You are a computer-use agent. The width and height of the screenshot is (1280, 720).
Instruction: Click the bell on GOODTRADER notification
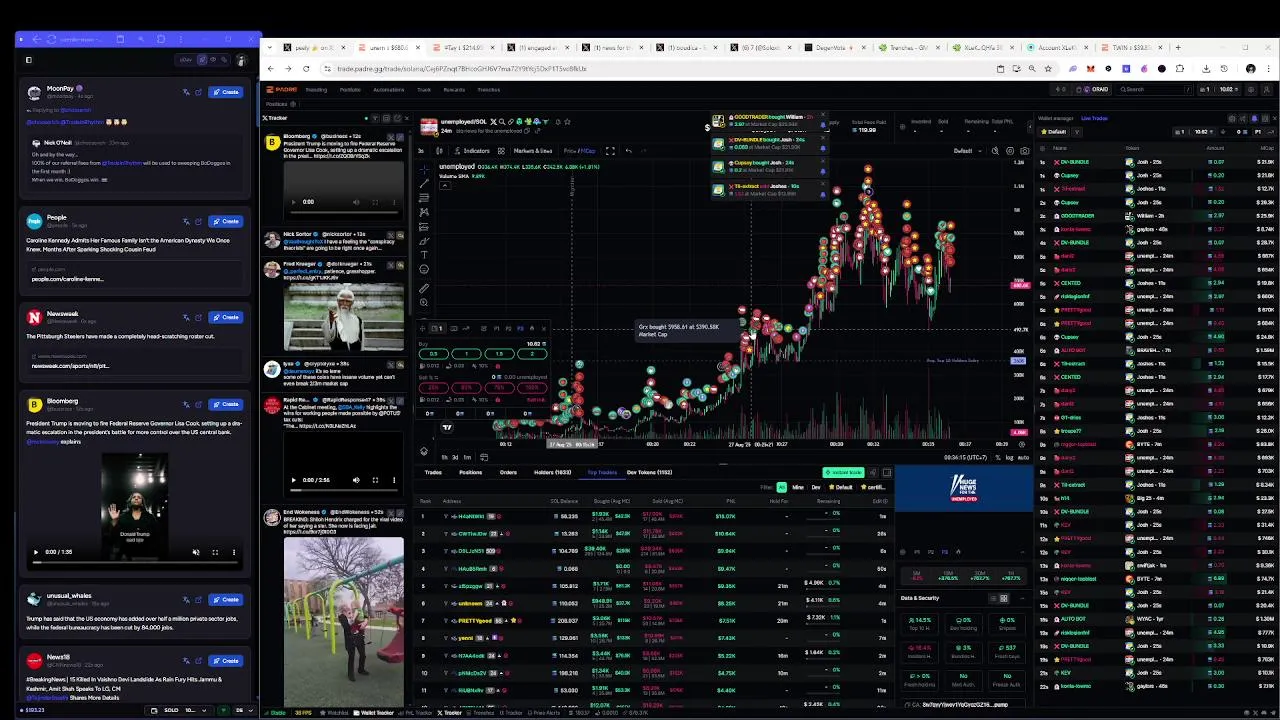click(823, 125)
